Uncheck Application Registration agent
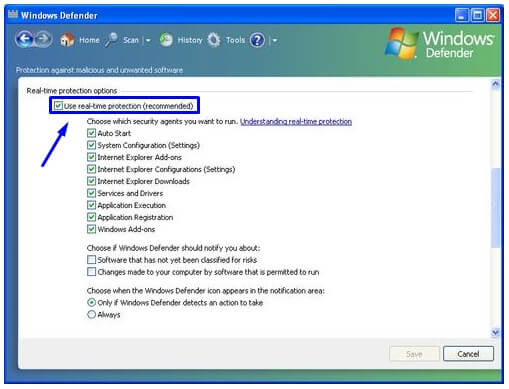Viewport: 509px width, 389px height. pyautogui.click(x=91, y=217)
